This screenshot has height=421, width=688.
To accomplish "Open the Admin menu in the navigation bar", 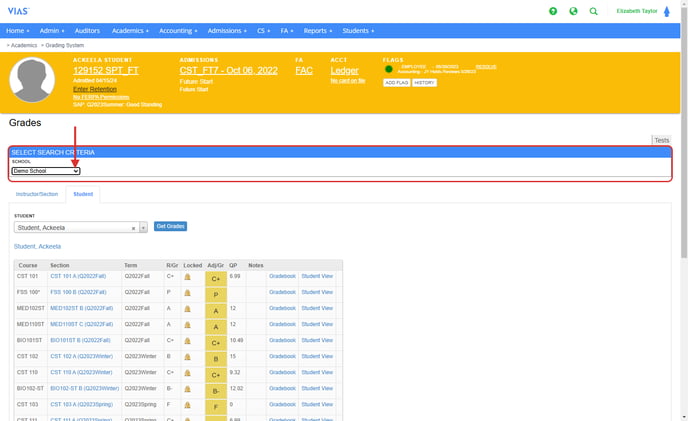I will (x=52, y=31).
